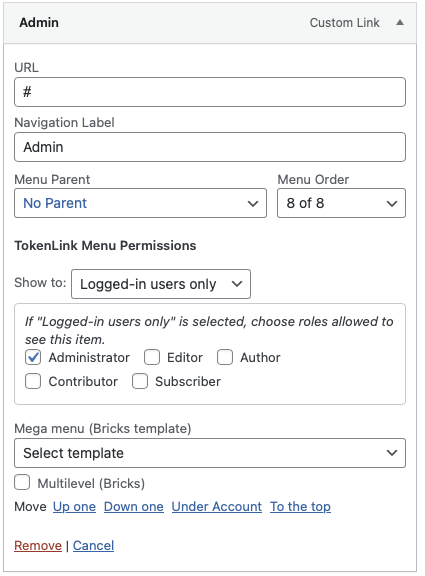Cancel menu item changes
425x576 pixels.
click(x=93, y=546)
